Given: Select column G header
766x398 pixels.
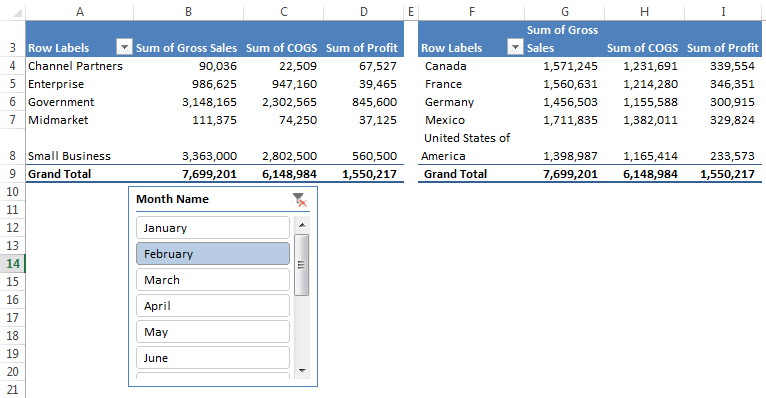Looking at the screenshot, I should point(564,12).
